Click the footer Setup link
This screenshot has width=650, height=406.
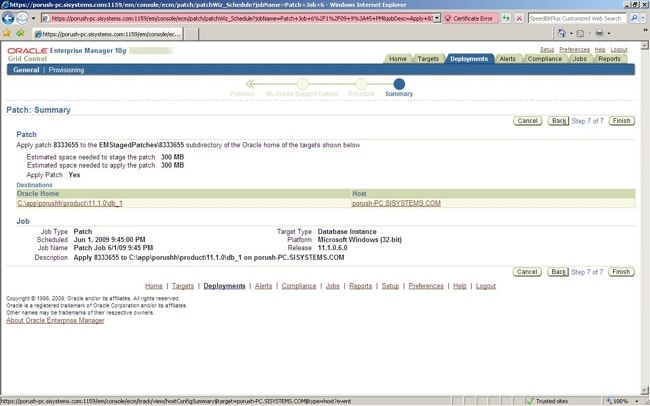click(x=390, y=286)
